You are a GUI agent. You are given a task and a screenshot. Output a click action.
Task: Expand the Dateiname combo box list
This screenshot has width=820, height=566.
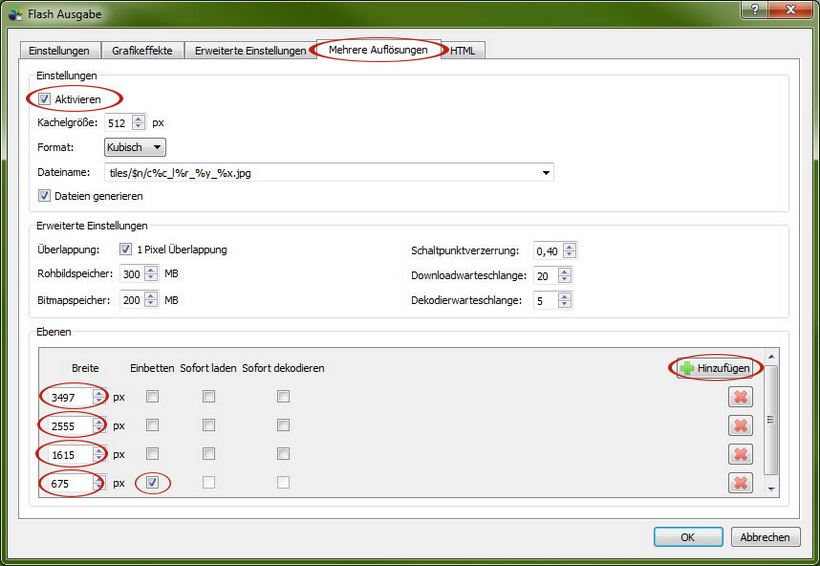pyautogui.click(x=545, y=173)
